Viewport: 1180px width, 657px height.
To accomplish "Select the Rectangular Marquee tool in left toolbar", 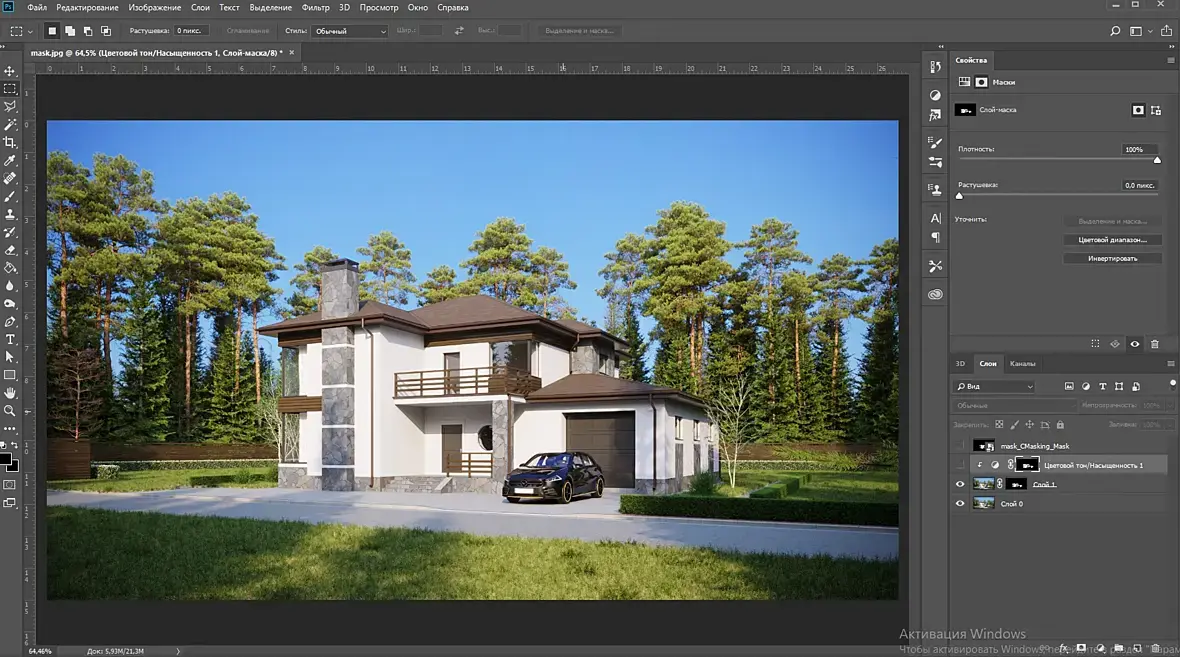I will tap(10, 89).
